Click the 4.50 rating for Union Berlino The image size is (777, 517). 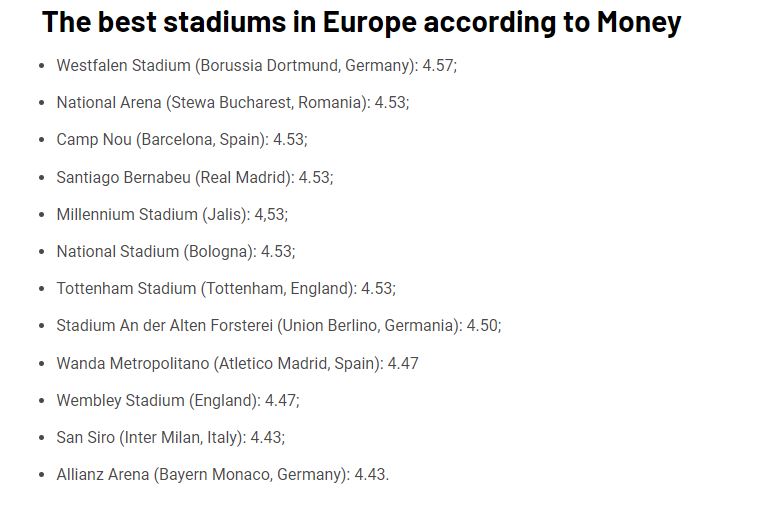pyautogui.click(x=483, y=325)
